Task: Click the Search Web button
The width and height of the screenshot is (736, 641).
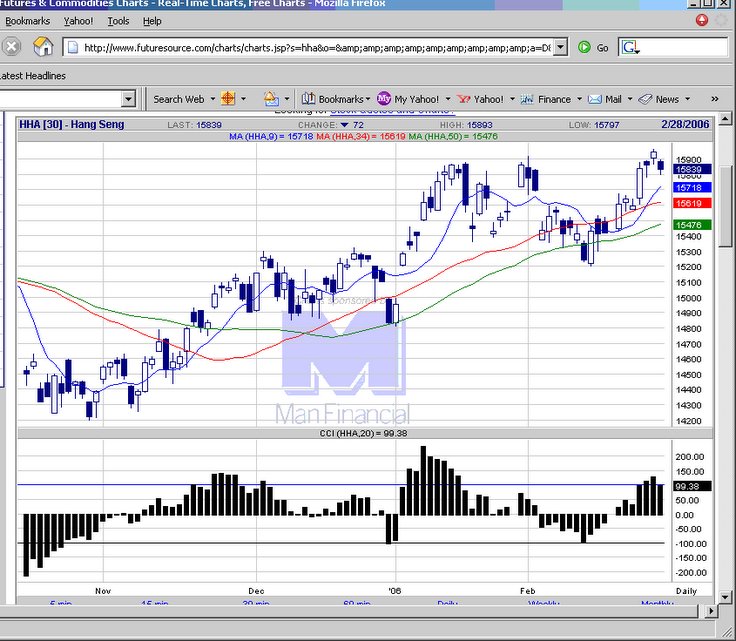Action: click(179, 99)
